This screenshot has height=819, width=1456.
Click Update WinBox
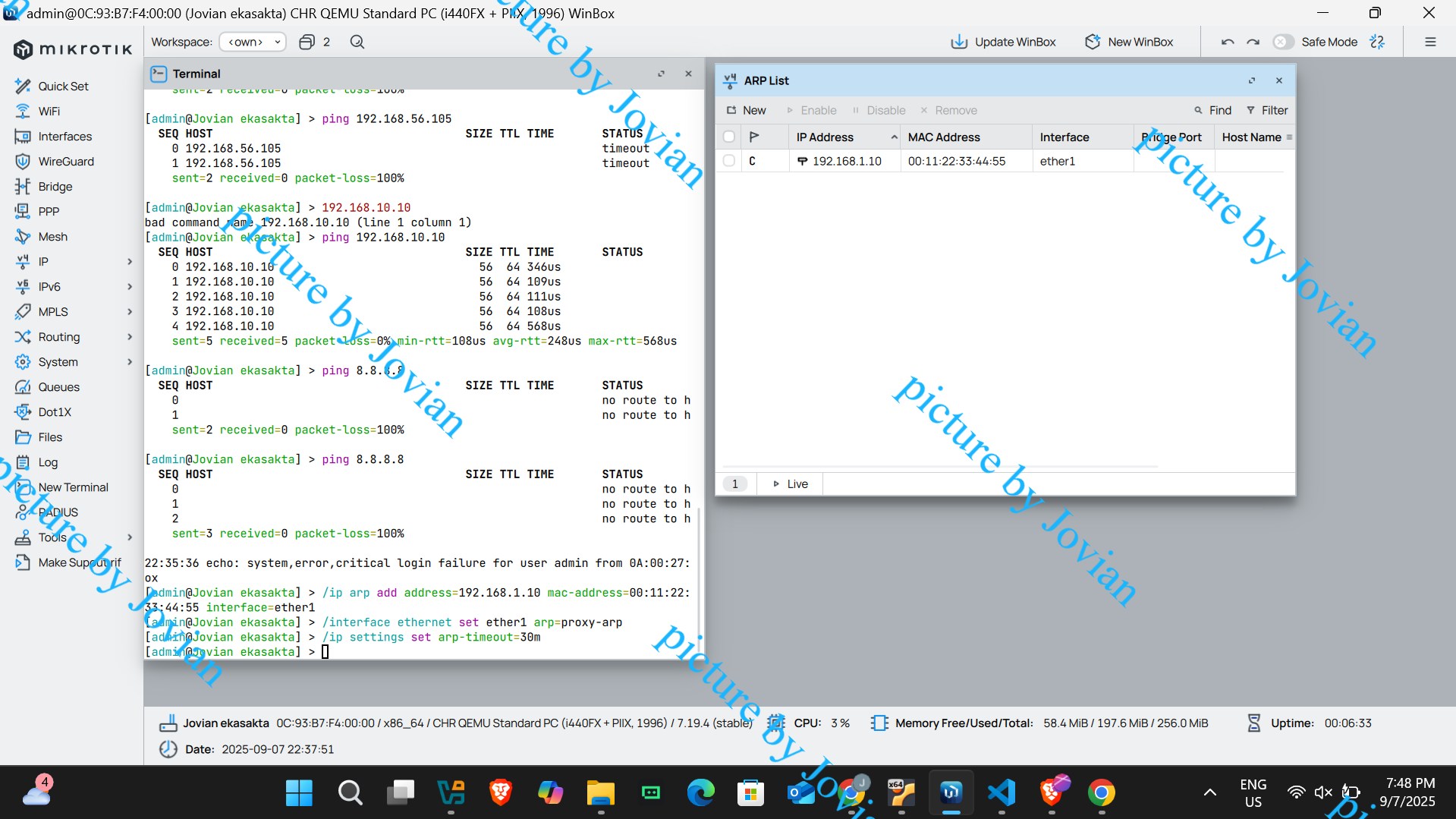[x=1003, y=42]
